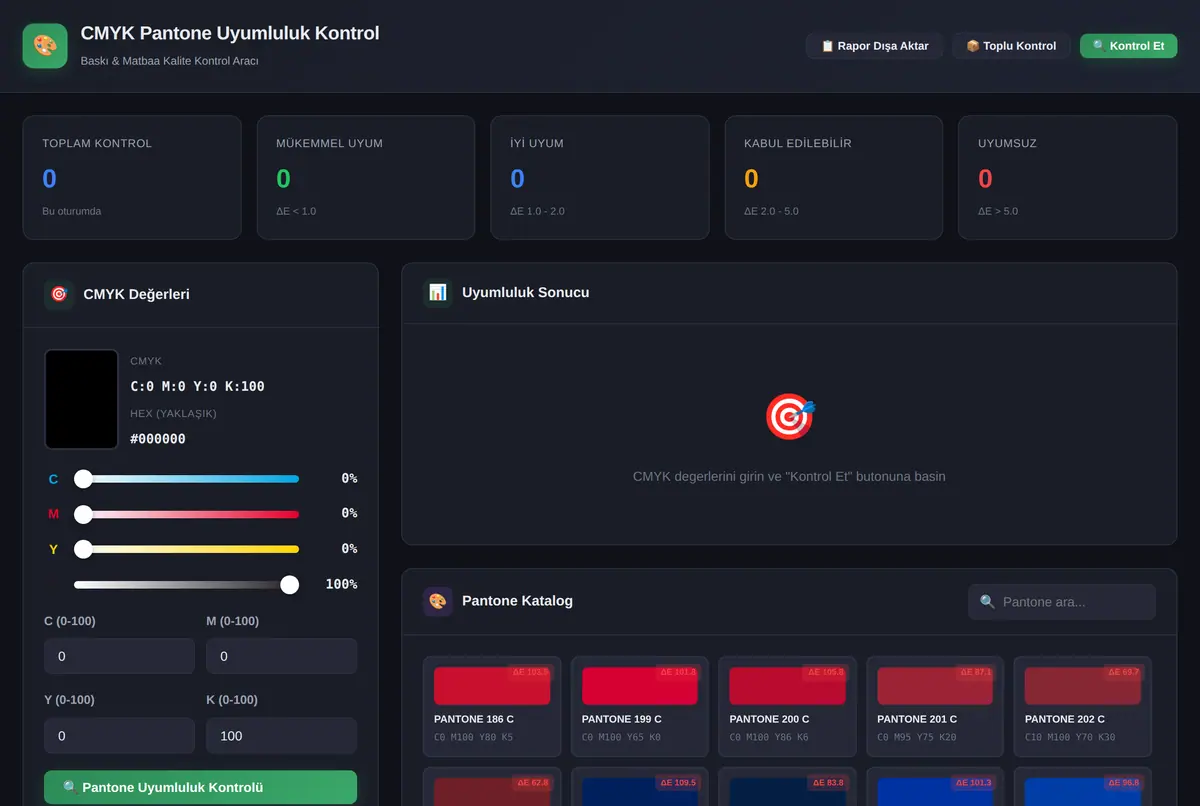Click the hex value #000000
Screen dimensions: 1200x806
coord(158,439)
